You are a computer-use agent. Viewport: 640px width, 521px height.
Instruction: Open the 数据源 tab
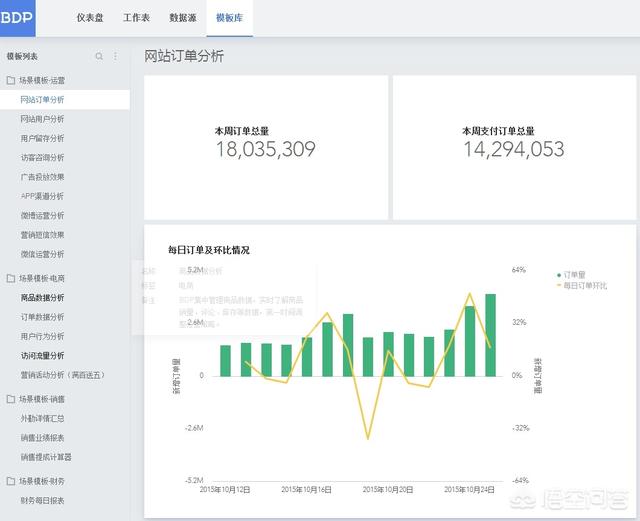pos(183,19)
